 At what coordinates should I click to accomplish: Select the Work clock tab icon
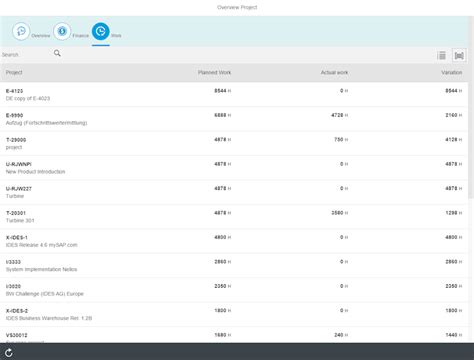(101, 31)
